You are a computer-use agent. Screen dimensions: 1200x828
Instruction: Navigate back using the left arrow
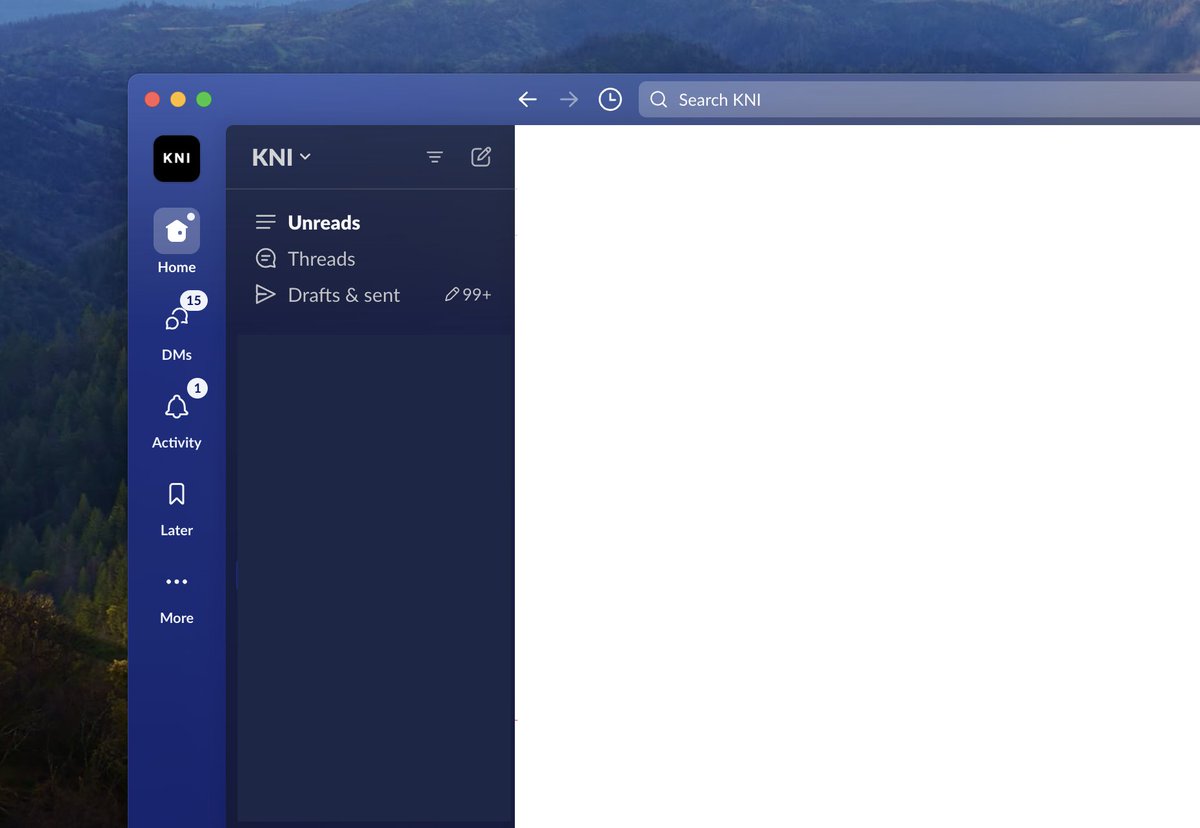tap(527, 99)
